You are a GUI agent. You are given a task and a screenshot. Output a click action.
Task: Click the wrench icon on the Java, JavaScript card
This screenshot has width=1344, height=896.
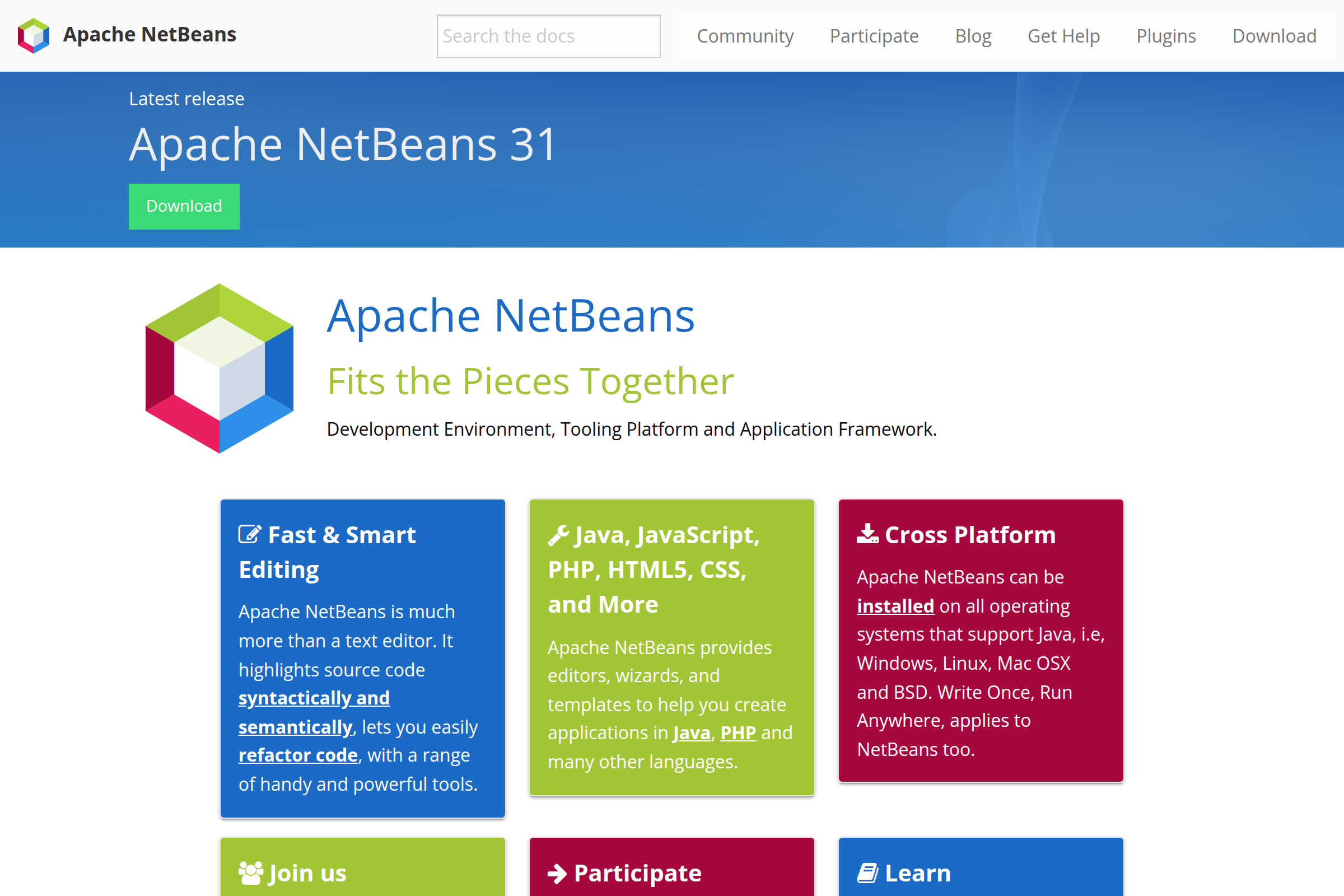tap(558, 535)
